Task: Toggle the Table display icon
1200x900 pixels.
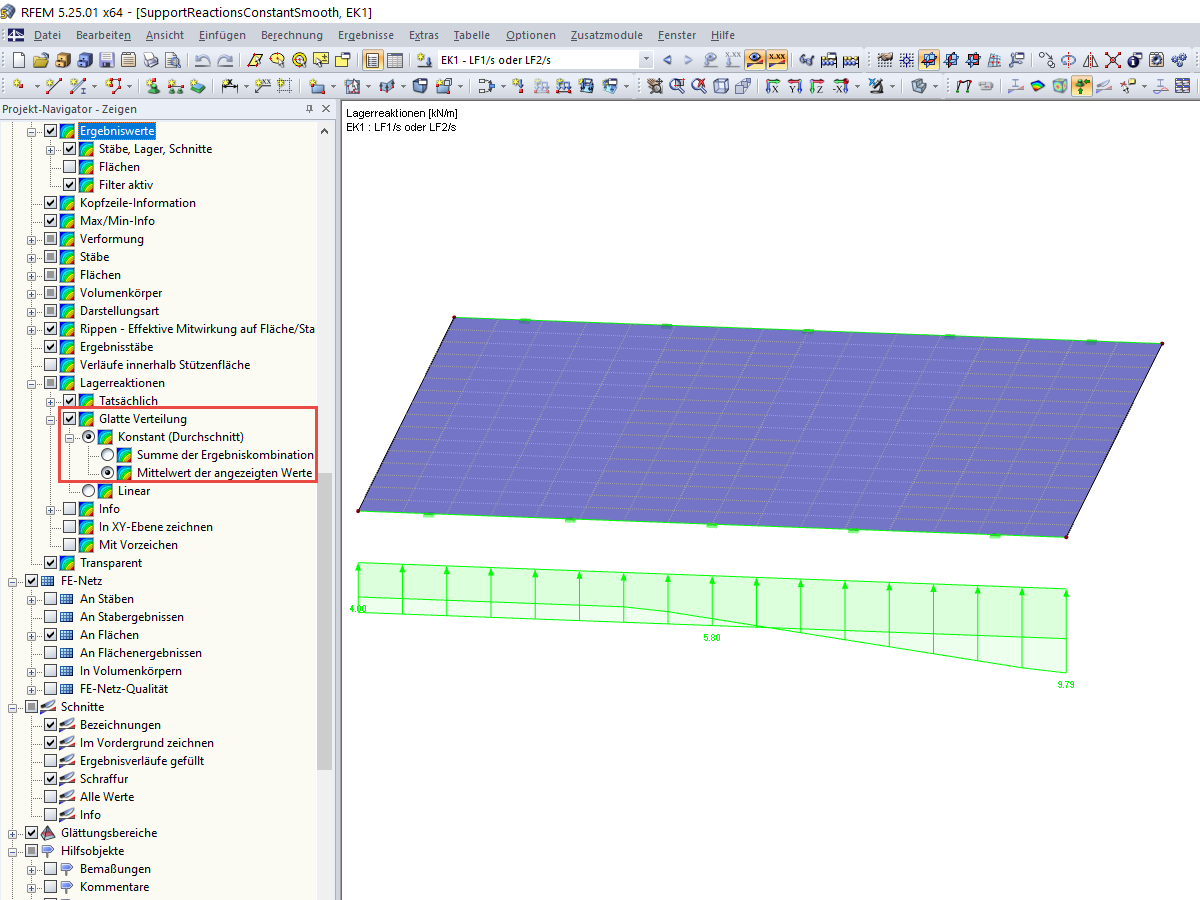Action: [x=395, y=60]
